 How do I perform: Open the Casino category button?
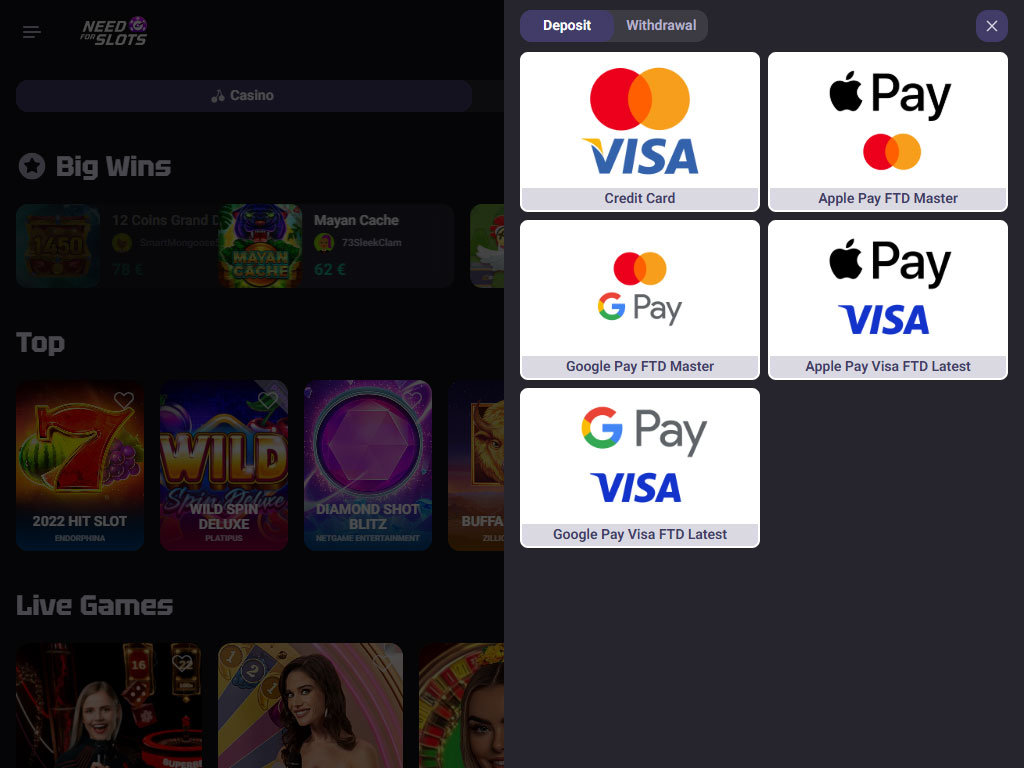(x=244, y=95)
